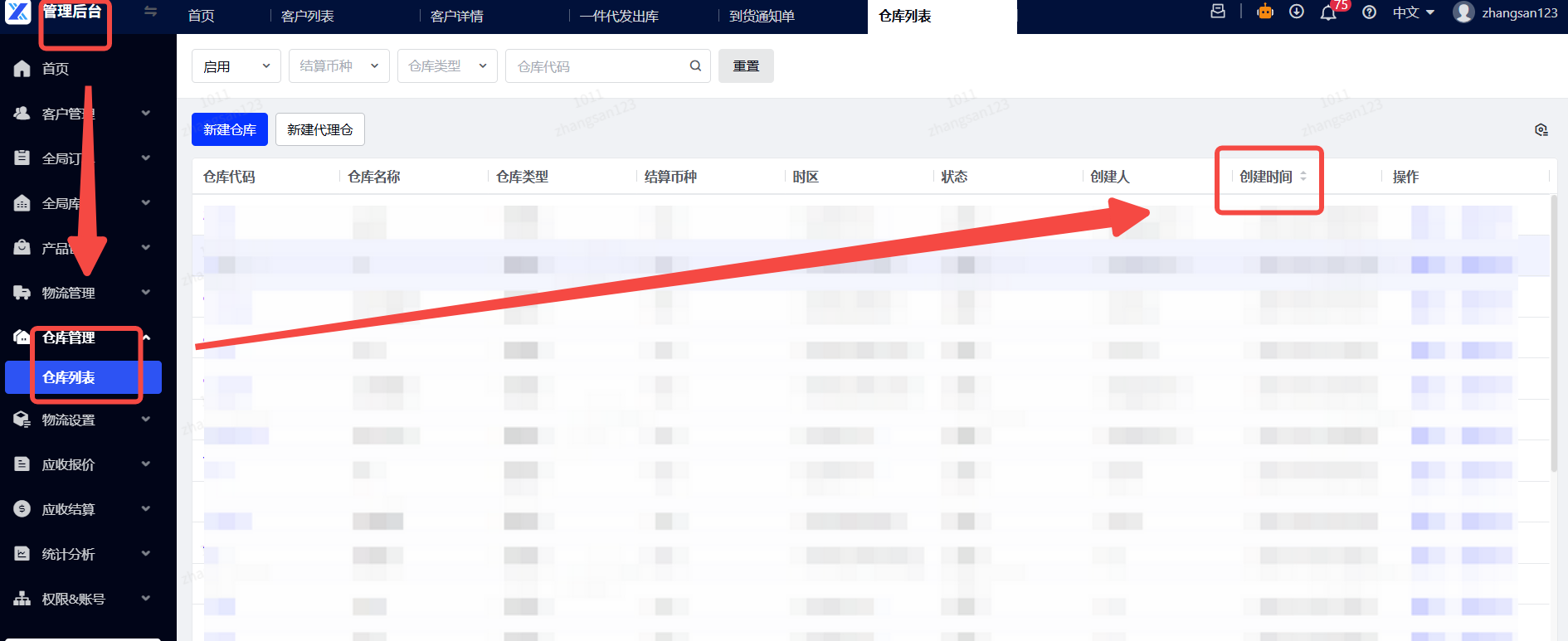This screenshot has width=1568, height=641.
Task: Click the 产品 bag icon in sidebar
Action: tap(22, 247)
